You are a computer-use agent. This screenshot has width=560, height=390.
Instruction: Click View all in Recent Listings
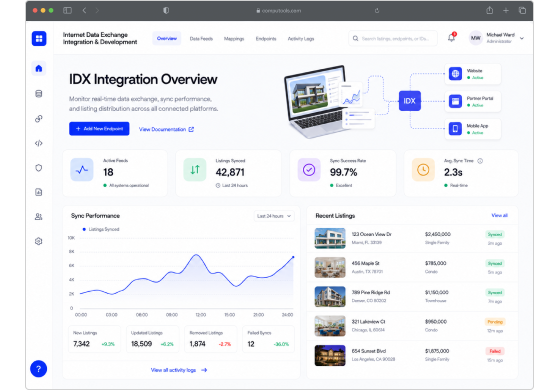click(x=499, y=215)
